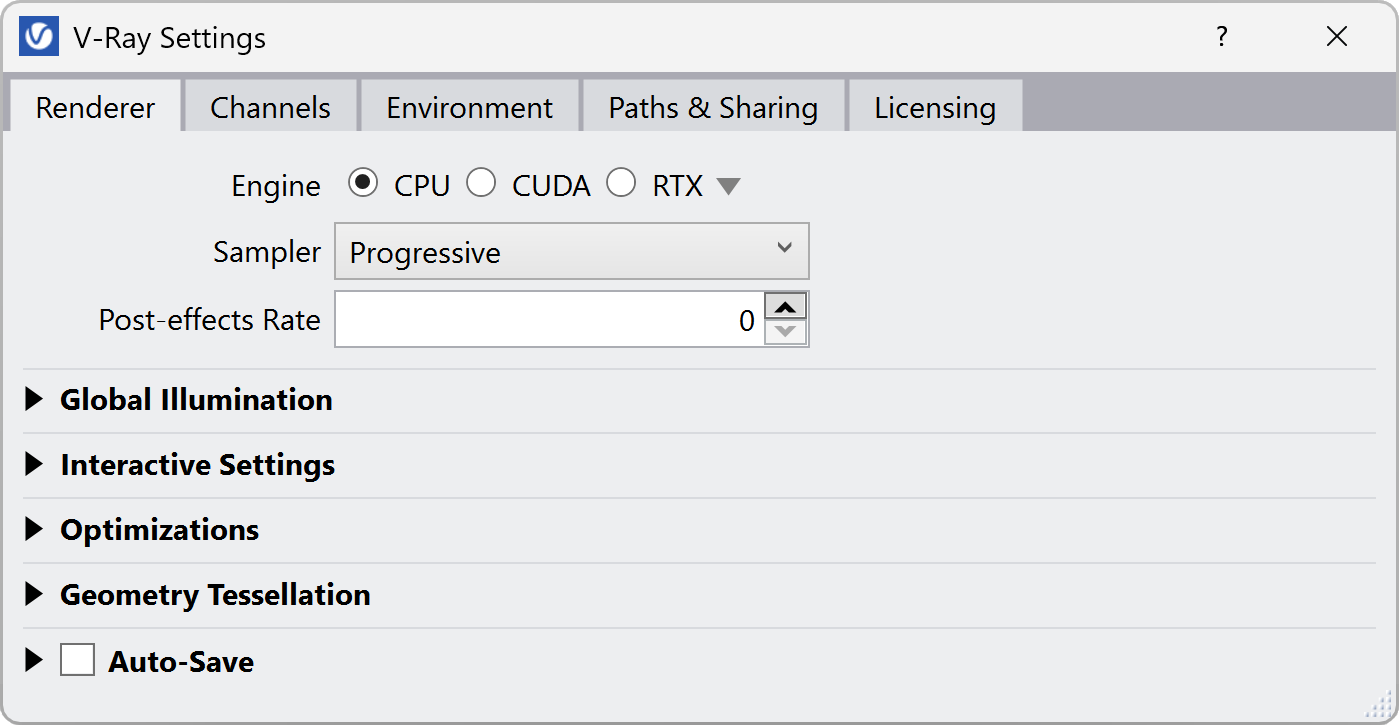This screenshot has width=1399, height=725.
Task: Click the V-Ray logo icon in title bar
Action: click(x=39, y=37)
